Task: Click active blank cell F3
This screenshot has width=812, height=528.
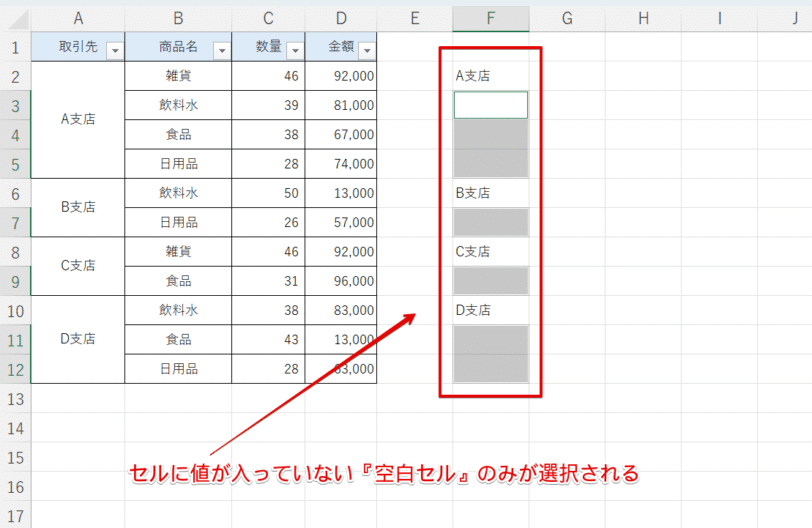Action: tap(491, 105)
